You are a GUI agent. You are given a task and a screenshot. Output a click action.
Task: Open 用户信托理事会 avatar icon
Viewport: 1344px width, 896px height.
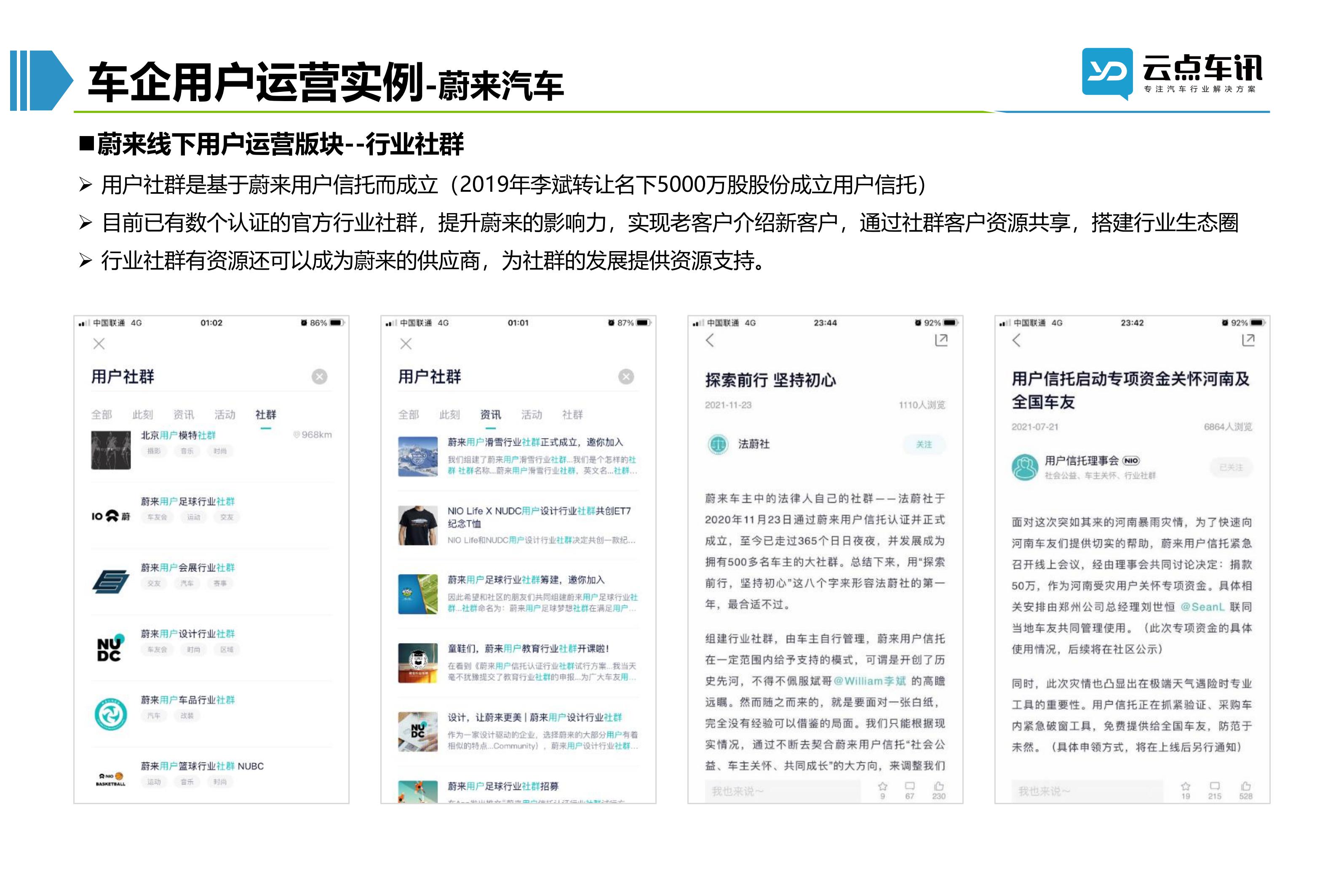pyautogui.click(x=1025, y=467)
